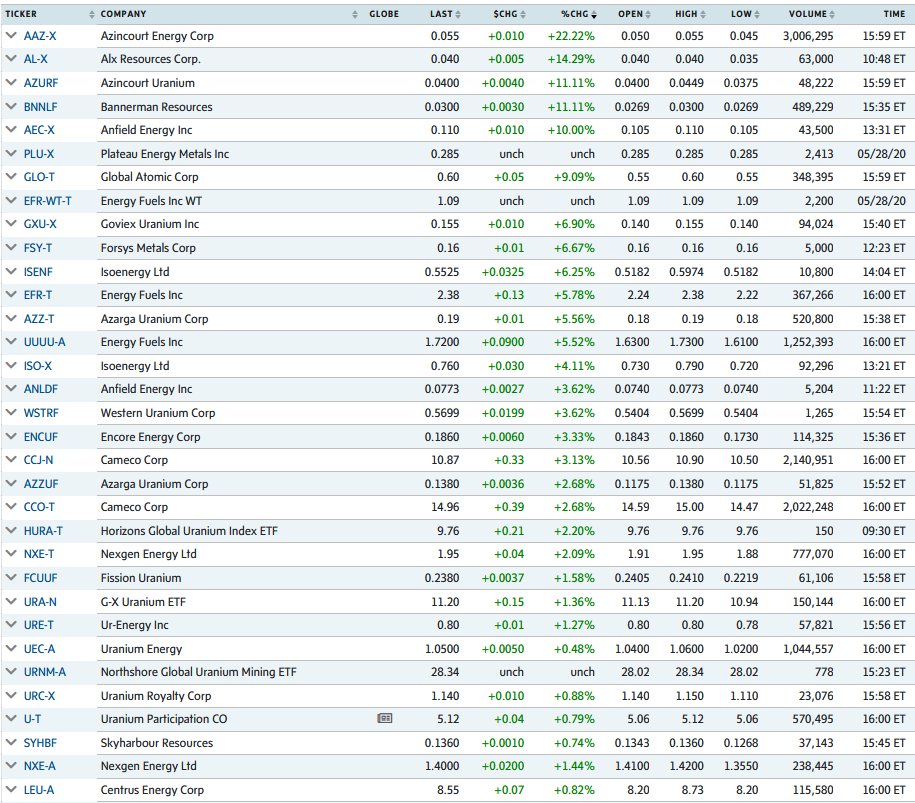Click the GLOBE column header

[x=384, y=14]
